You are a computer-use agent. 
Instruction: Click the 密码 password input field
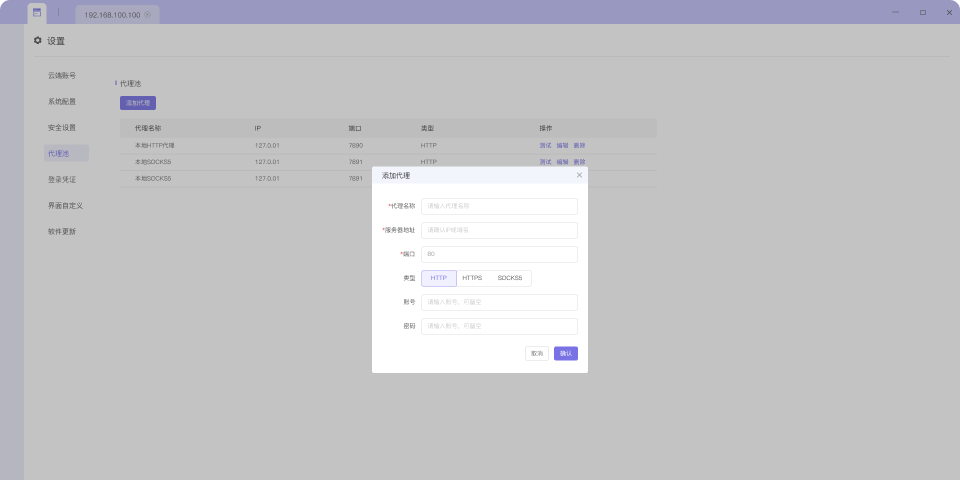click(x=499, y=326)
